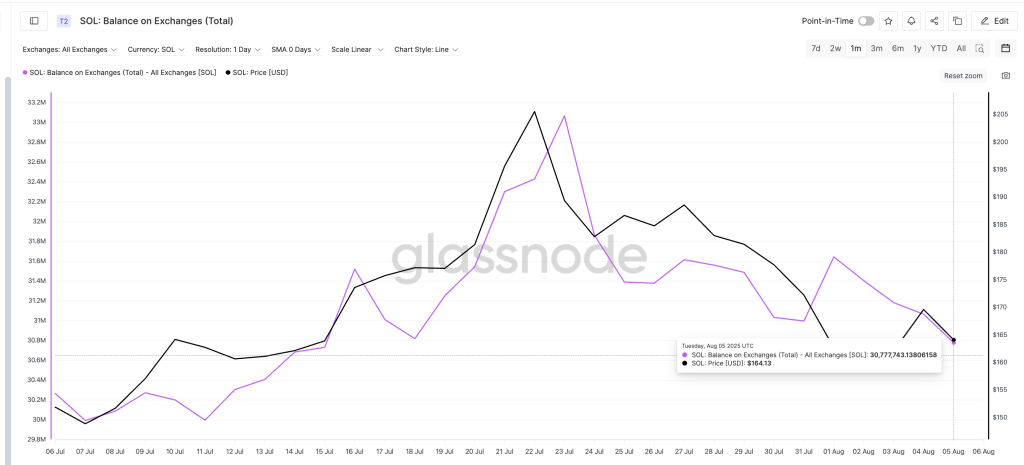1024x465 pixels.
Task: Select the 3m time range
Action: click(x=876, y=48)
